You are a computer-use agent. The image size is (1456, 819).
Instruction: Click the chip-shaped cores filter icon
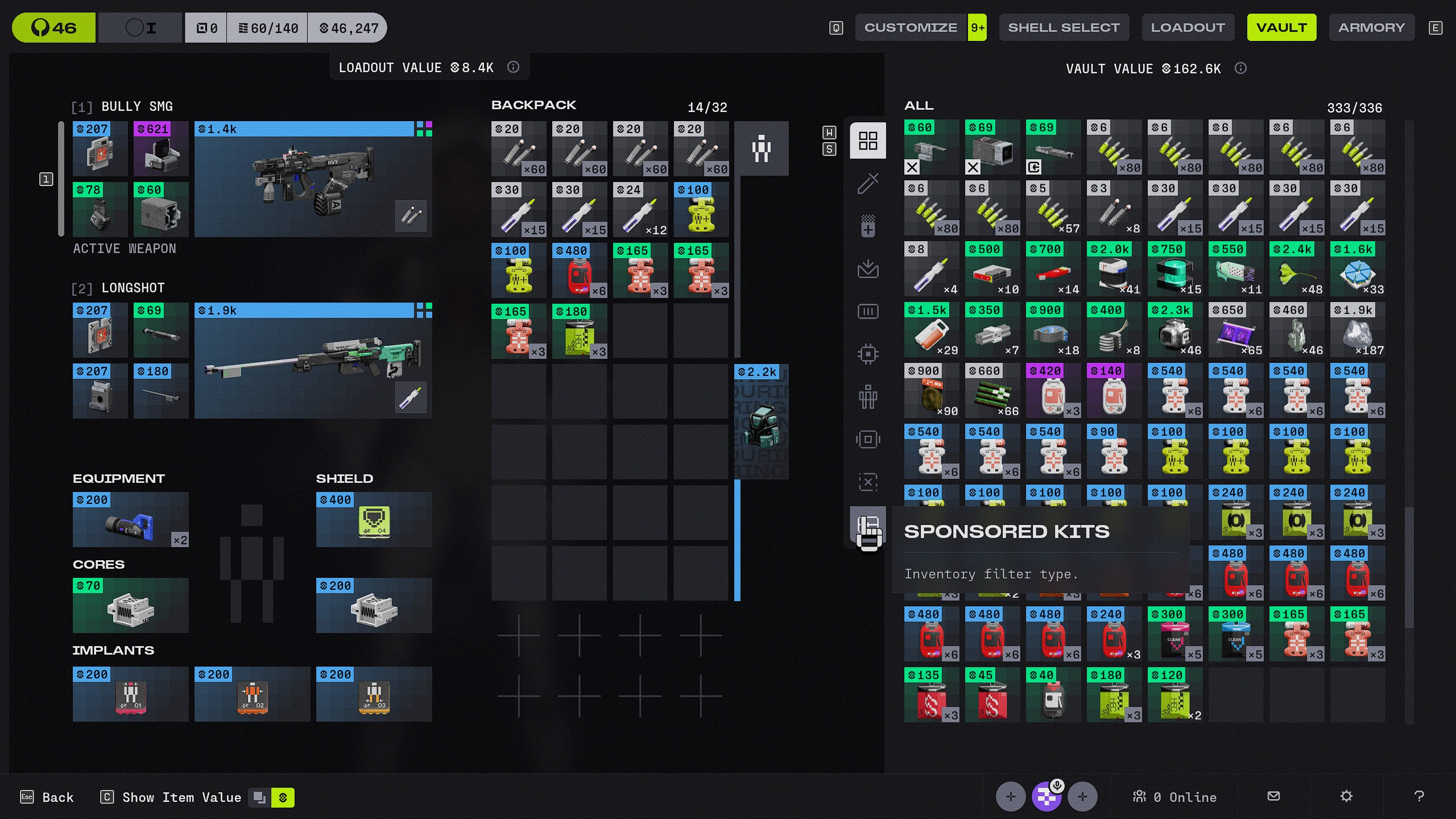click(x=868, y=354)
